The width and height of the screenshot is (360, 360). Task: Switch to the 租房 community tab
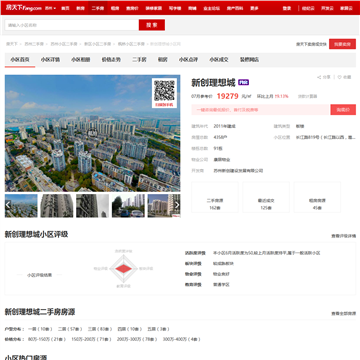tap(162, 60)
